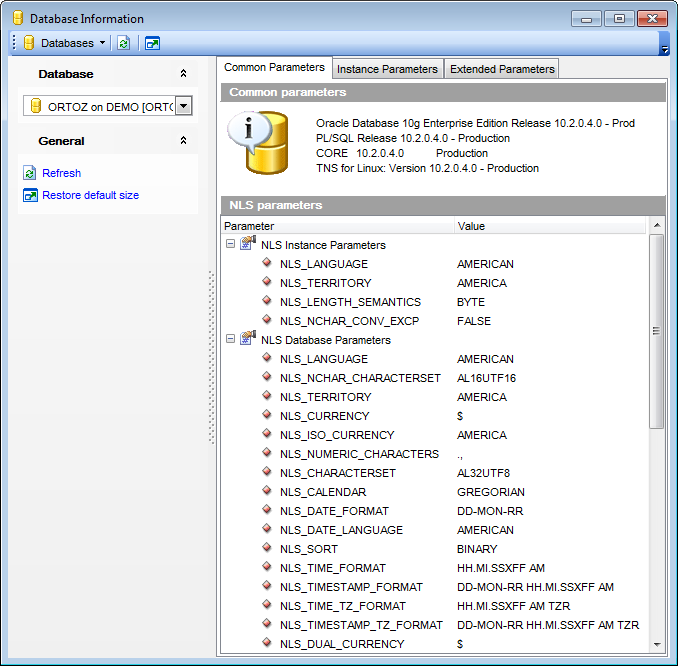Click the scroll down arrow of parameters list

coord(657,645)
